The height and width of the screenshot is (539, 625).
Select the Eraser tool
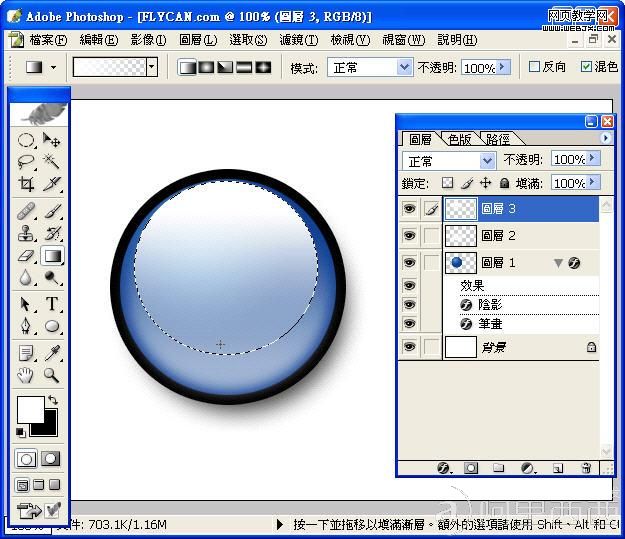coord(26,256)
